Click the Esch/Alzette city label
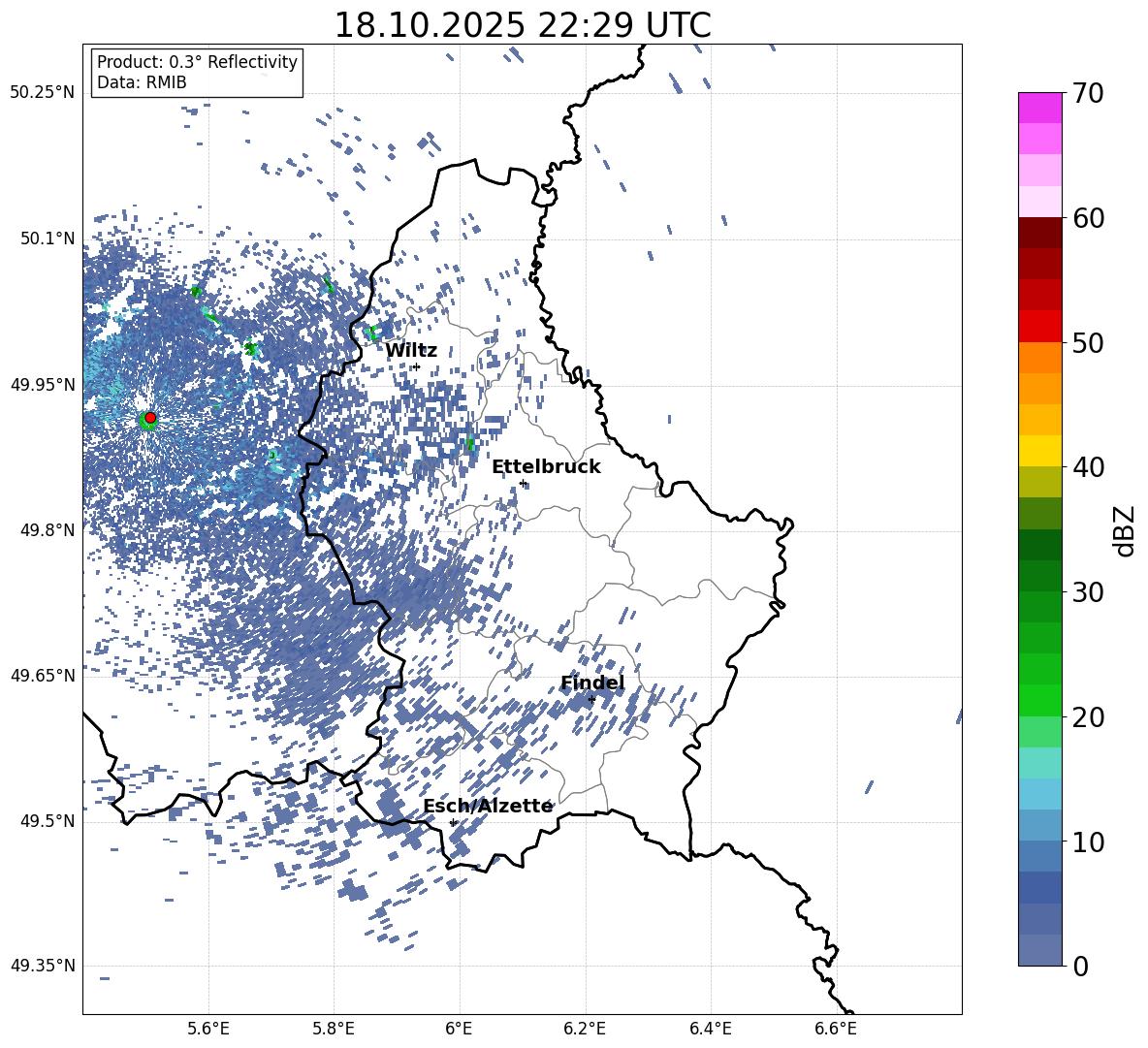 (488, 806)
